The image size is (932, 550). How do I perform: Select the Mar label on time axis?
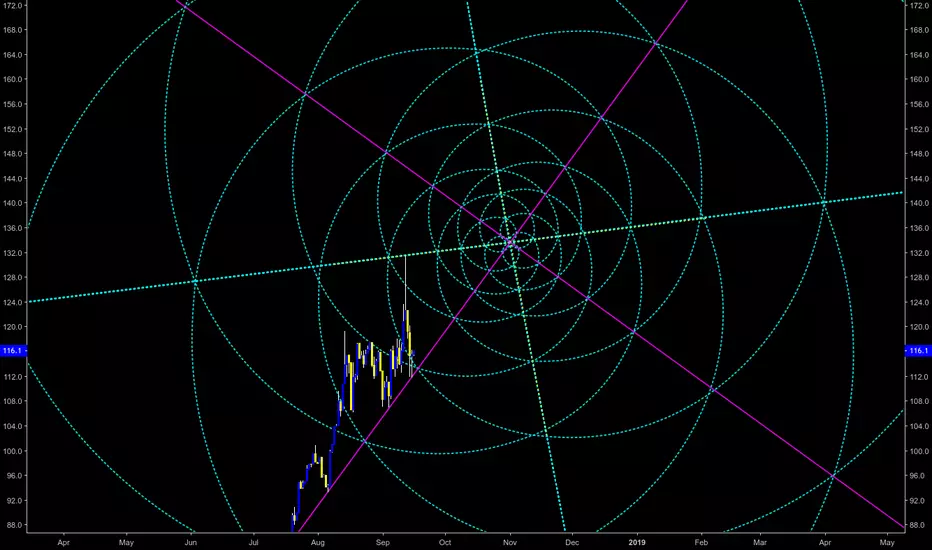[x=760, y=542]
